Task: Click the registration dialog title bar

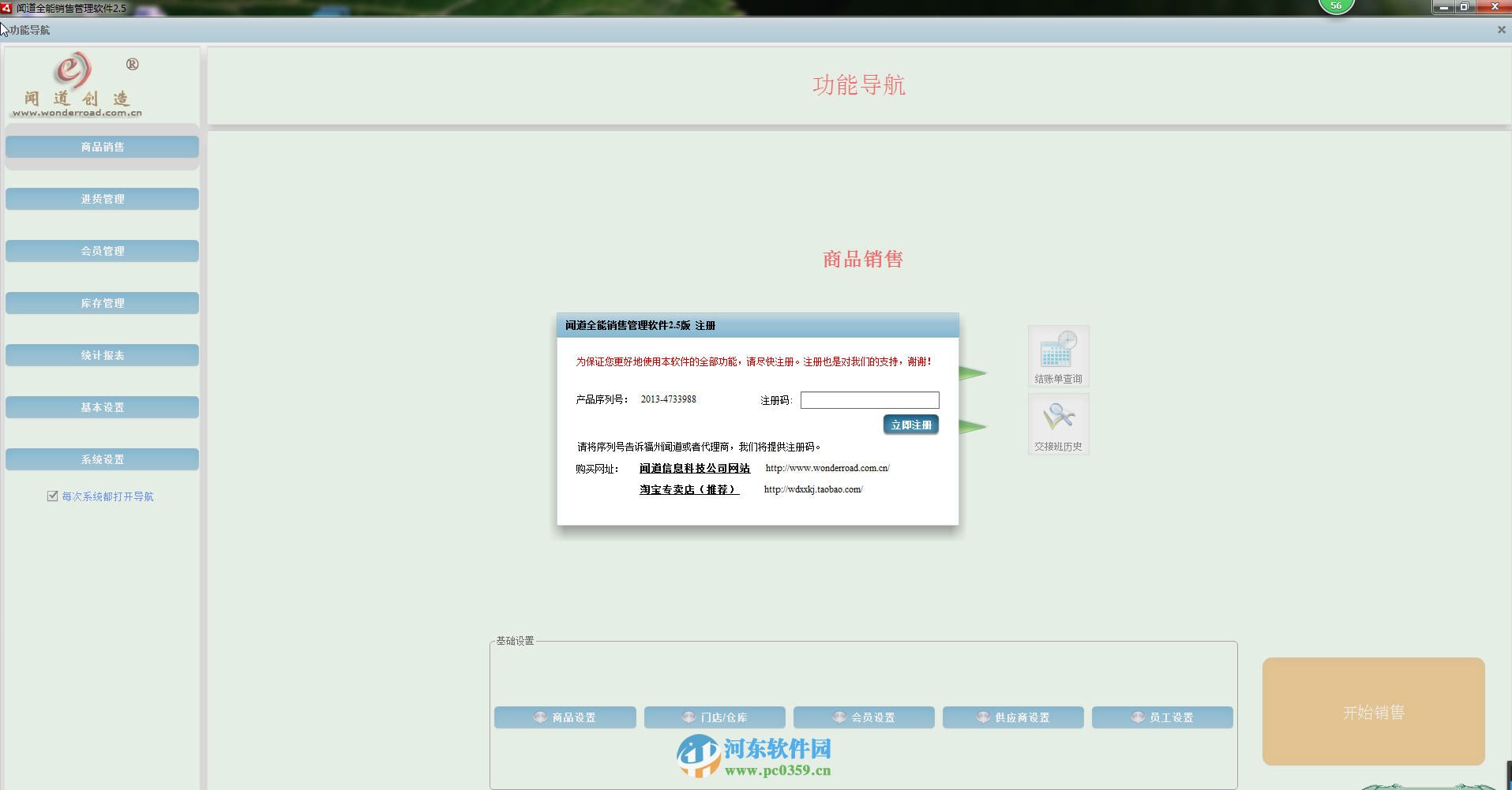Action: tap(758, 325)
